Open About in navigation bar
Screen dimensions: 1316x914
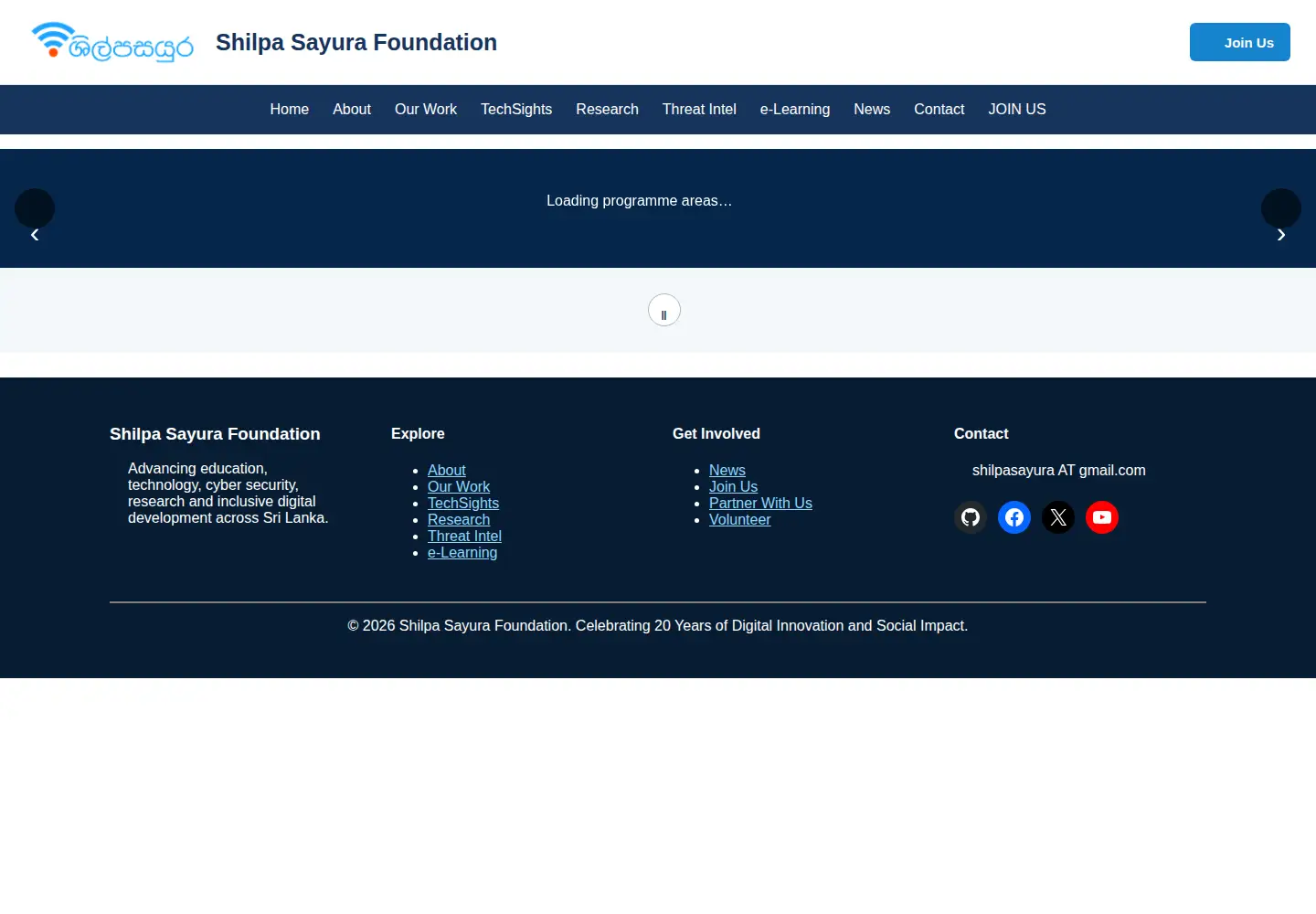pos(352,110)
